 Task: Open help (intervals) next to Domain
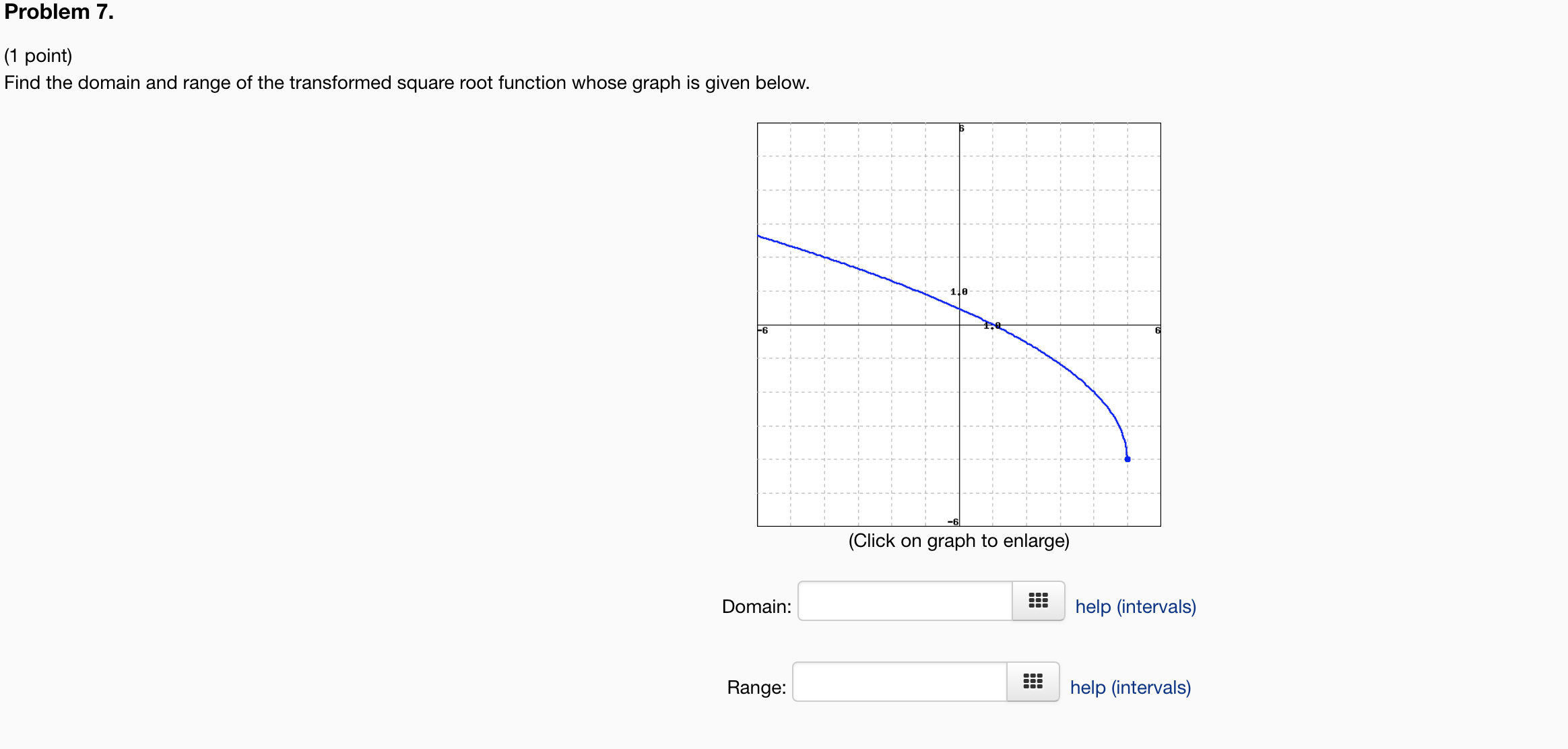(1136, 606)
